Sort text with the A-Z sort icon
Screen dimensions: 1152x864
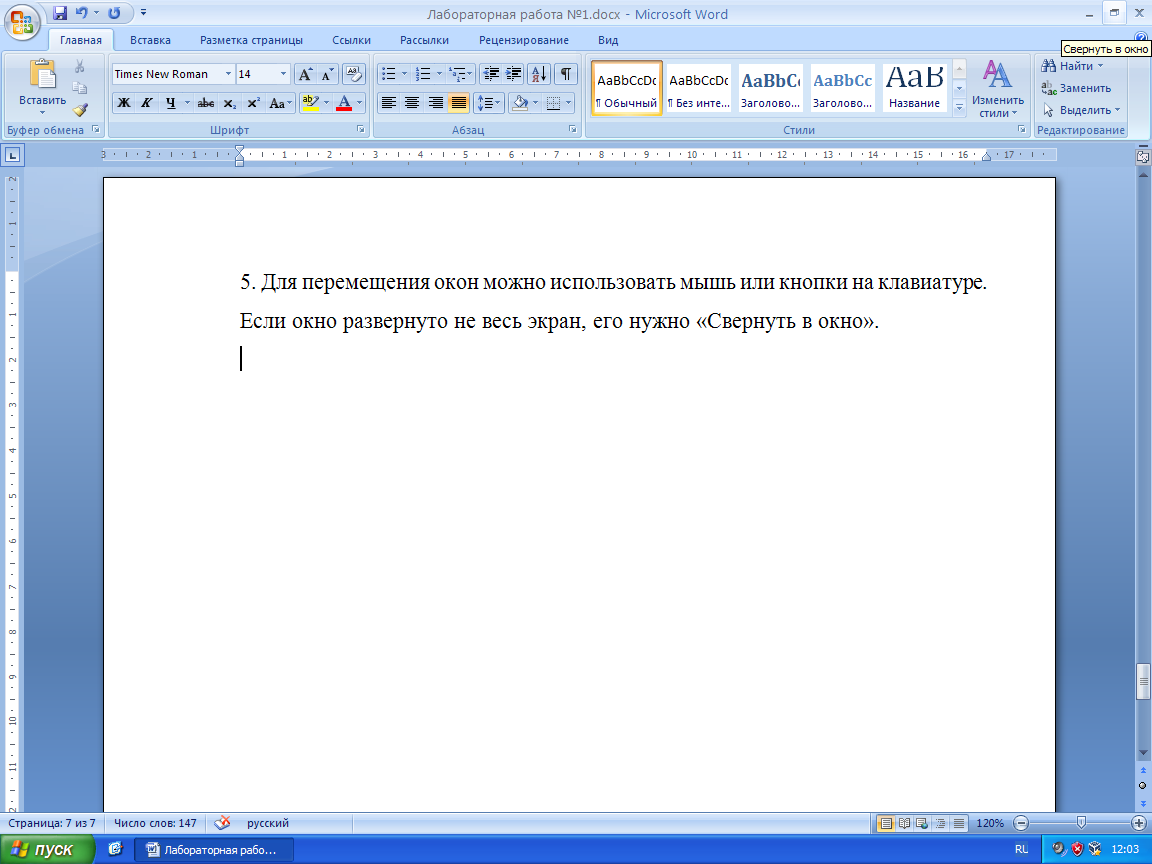click(x=539, y=74)
